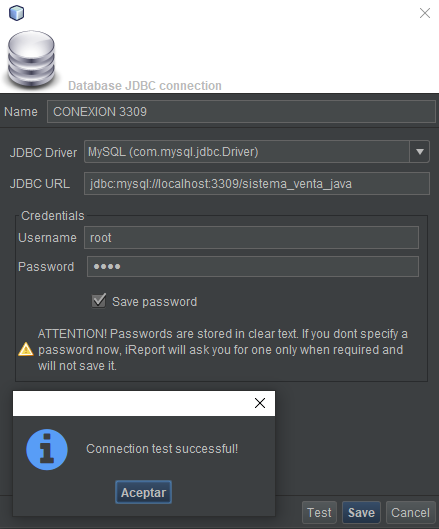Save the JDBC connection
Screen dimensions: 439x529
point(361,512)
